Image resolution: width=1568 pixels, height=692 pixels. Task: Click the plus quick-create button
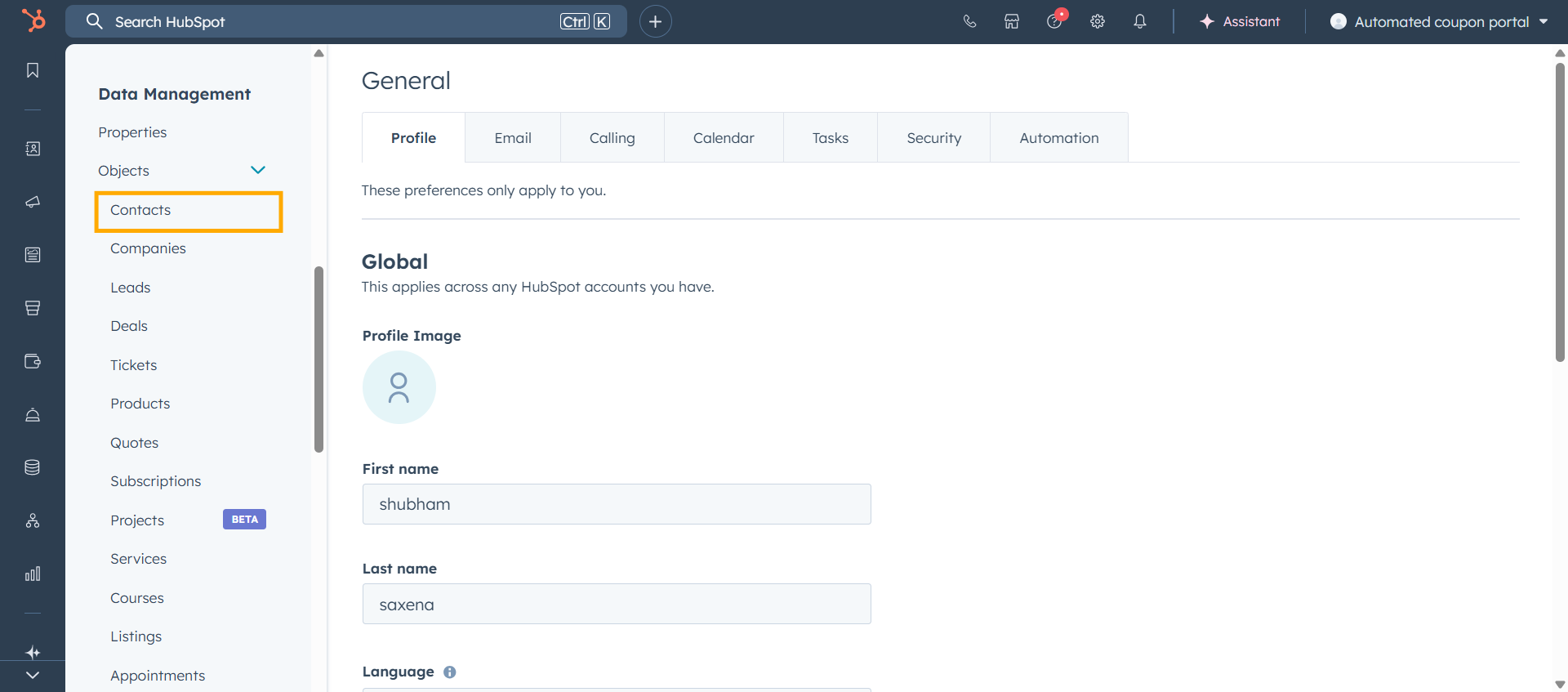pos(655,22)
